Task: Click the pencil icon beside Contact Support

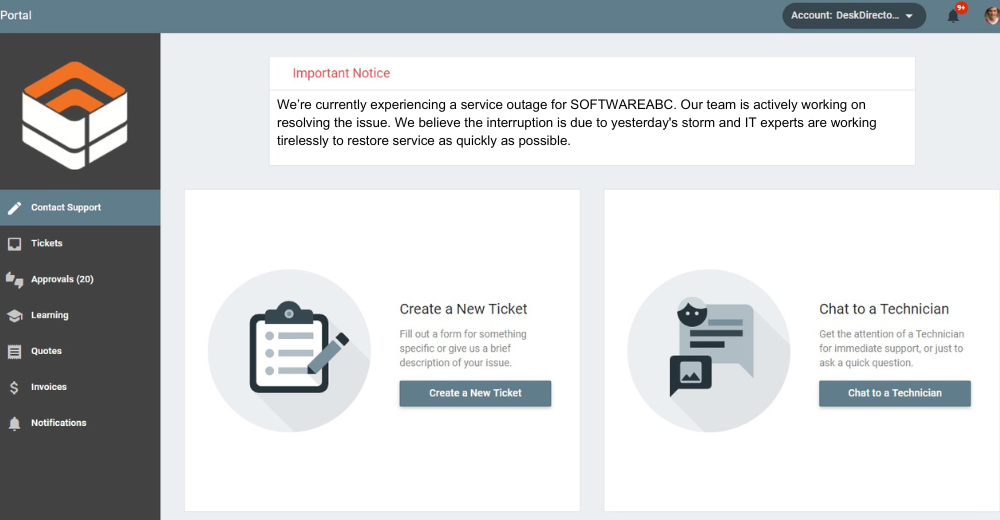Action: [x=14, y=208]
